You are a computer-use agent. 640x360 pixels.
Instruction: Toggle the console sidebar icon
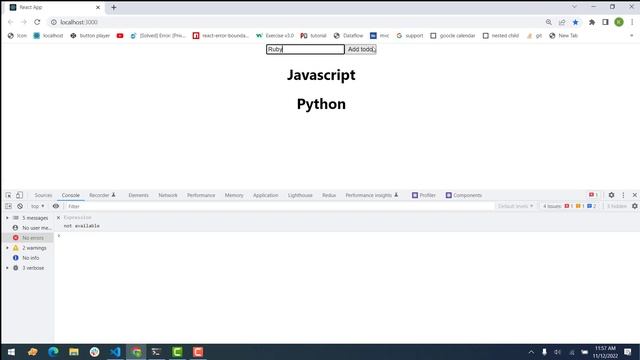tap(9, 206)
